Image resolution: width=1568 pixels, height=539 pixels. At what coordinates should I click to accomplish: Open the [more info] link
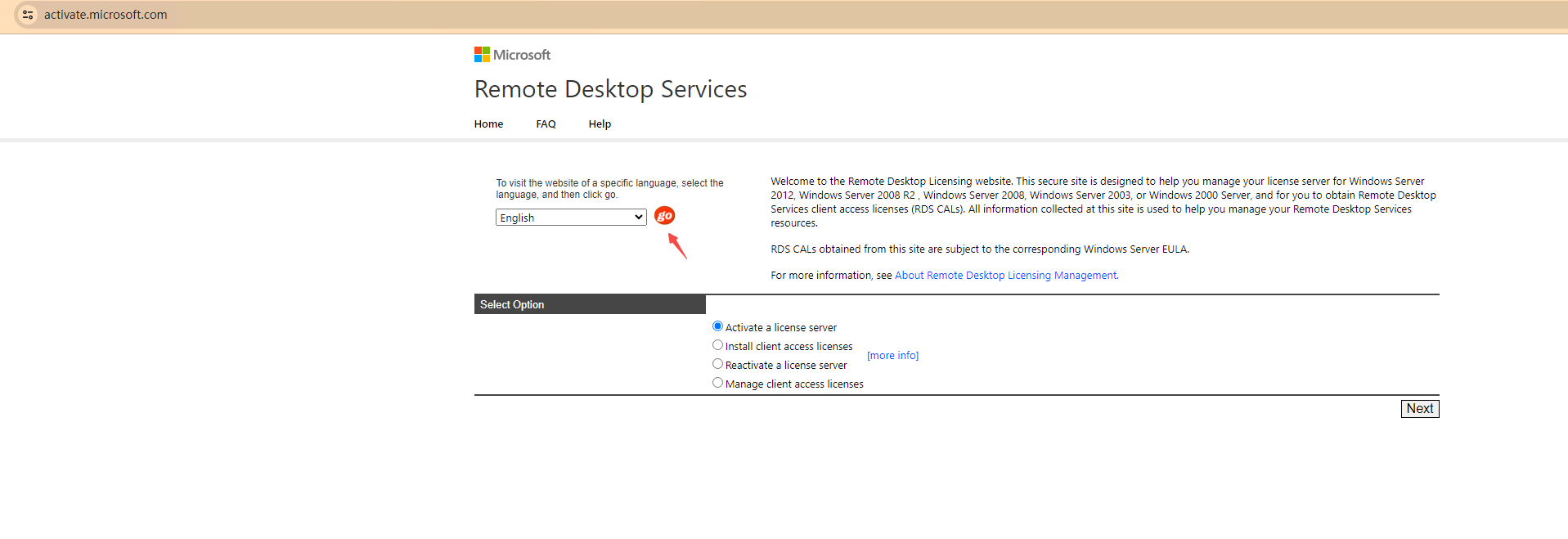click(892, 356)
